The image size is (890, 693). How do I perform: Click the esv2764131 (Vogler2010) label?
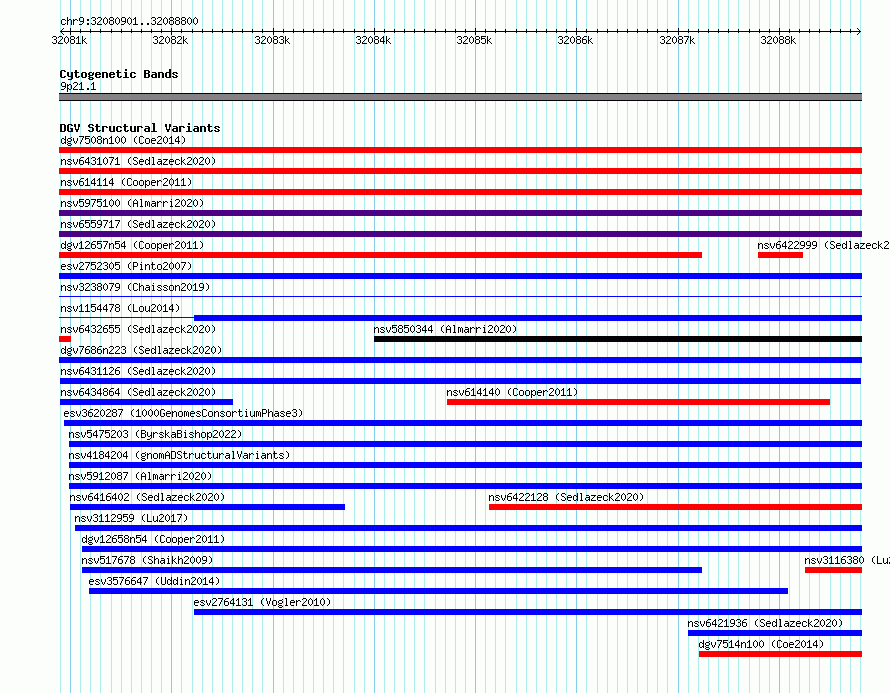click(x=262, y=602)
